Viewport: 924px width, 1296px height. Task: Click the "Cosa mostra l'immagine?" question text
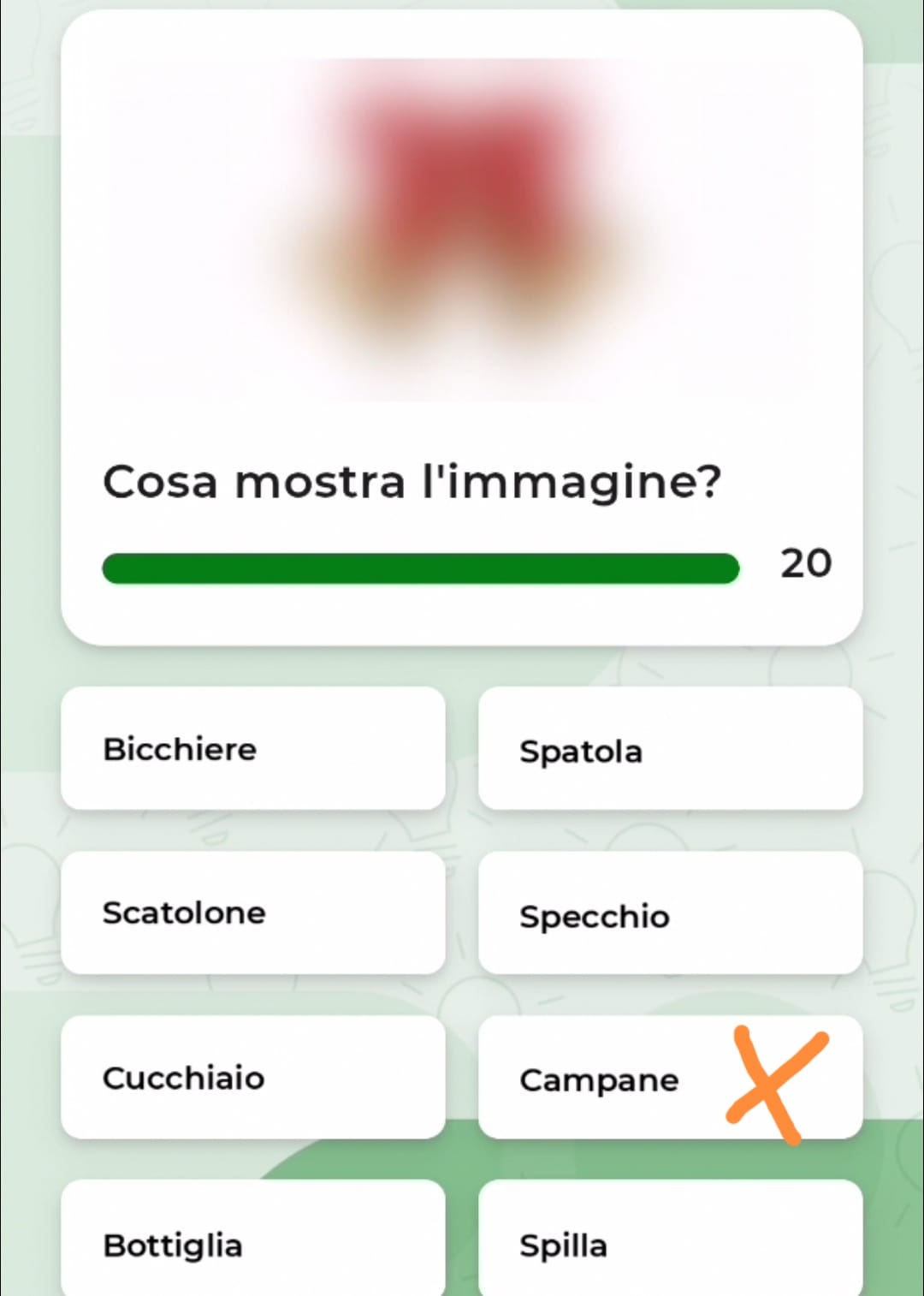(412, 481)
